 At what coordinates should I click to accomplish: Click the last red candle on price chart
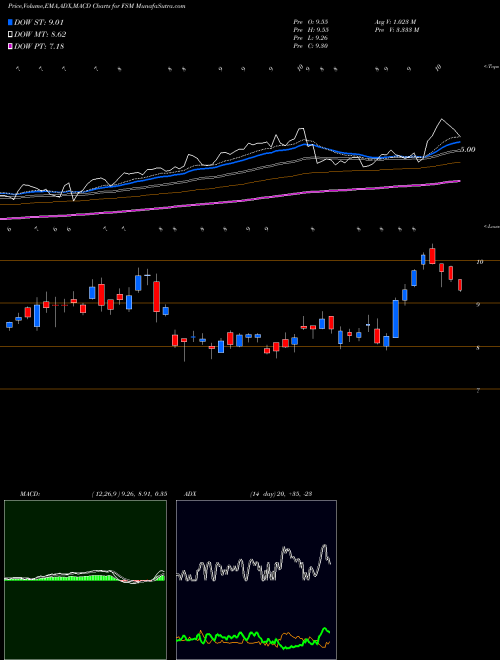[x=460, y=285]
